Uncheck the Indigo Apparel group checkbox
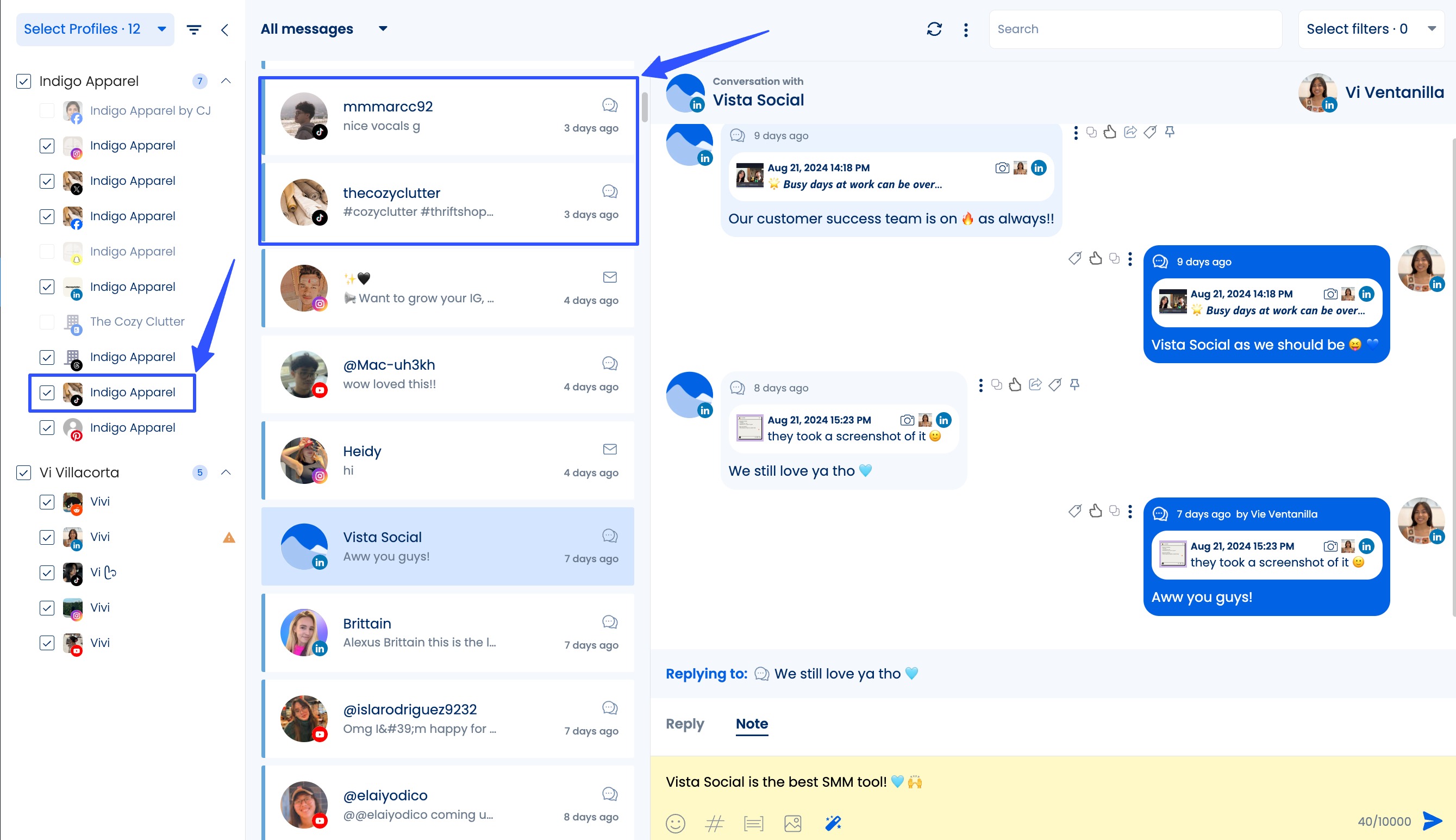 [24, 82]
